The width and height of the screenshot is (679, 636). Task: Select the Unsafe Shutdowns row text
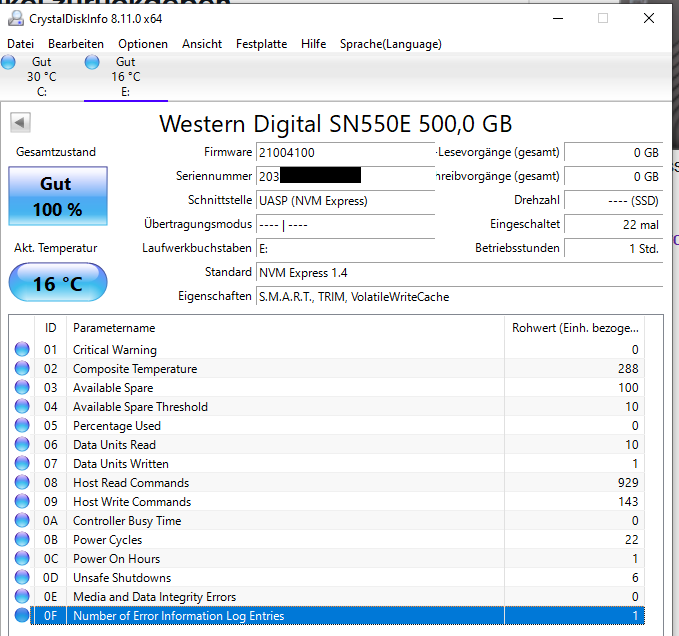tap(122, 578)
